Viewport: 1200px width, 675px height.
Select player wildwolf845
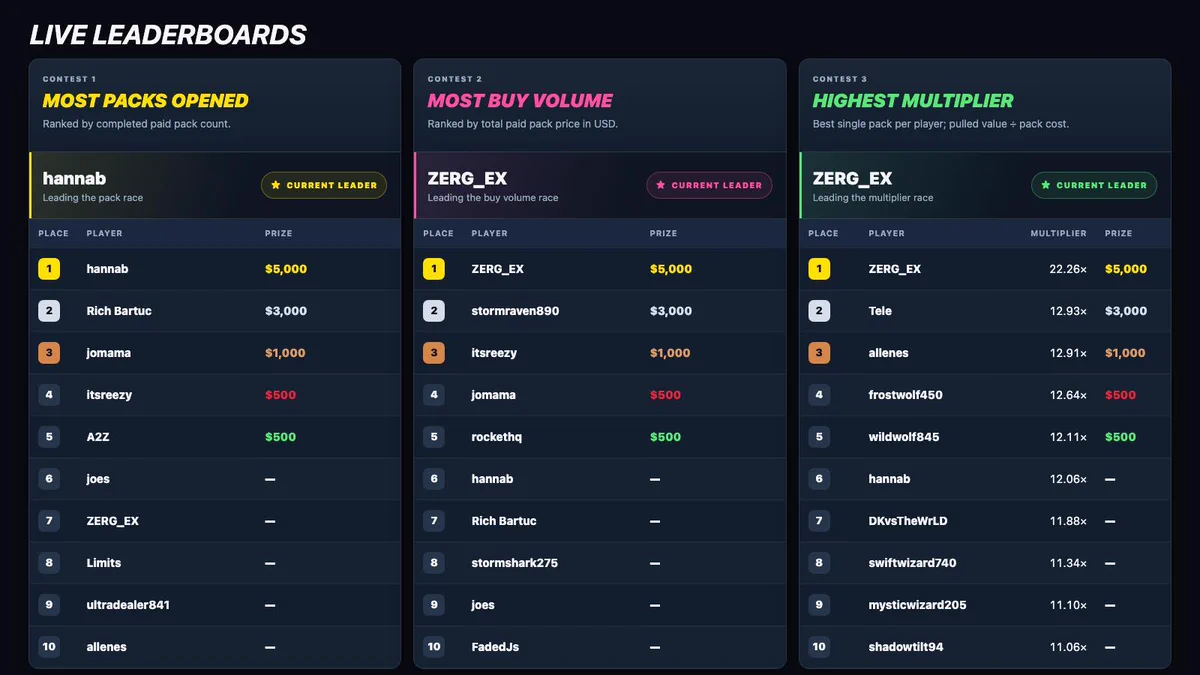904,437
